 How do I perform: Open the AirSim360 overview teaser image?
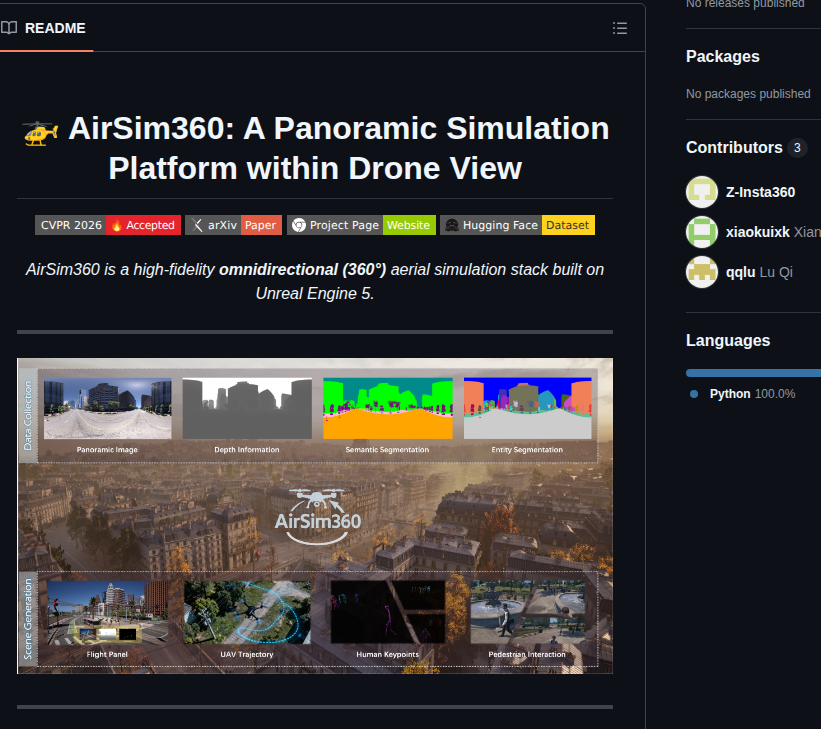tap(315, 516)
